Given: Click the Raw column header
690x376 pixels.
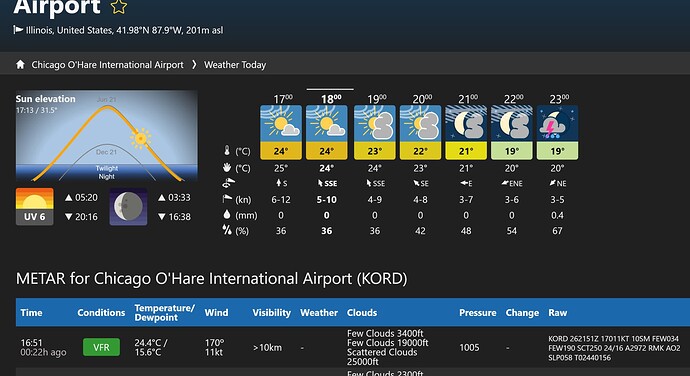Looking at the screenshot, I should pyautogui.click(x=558, y=313).
